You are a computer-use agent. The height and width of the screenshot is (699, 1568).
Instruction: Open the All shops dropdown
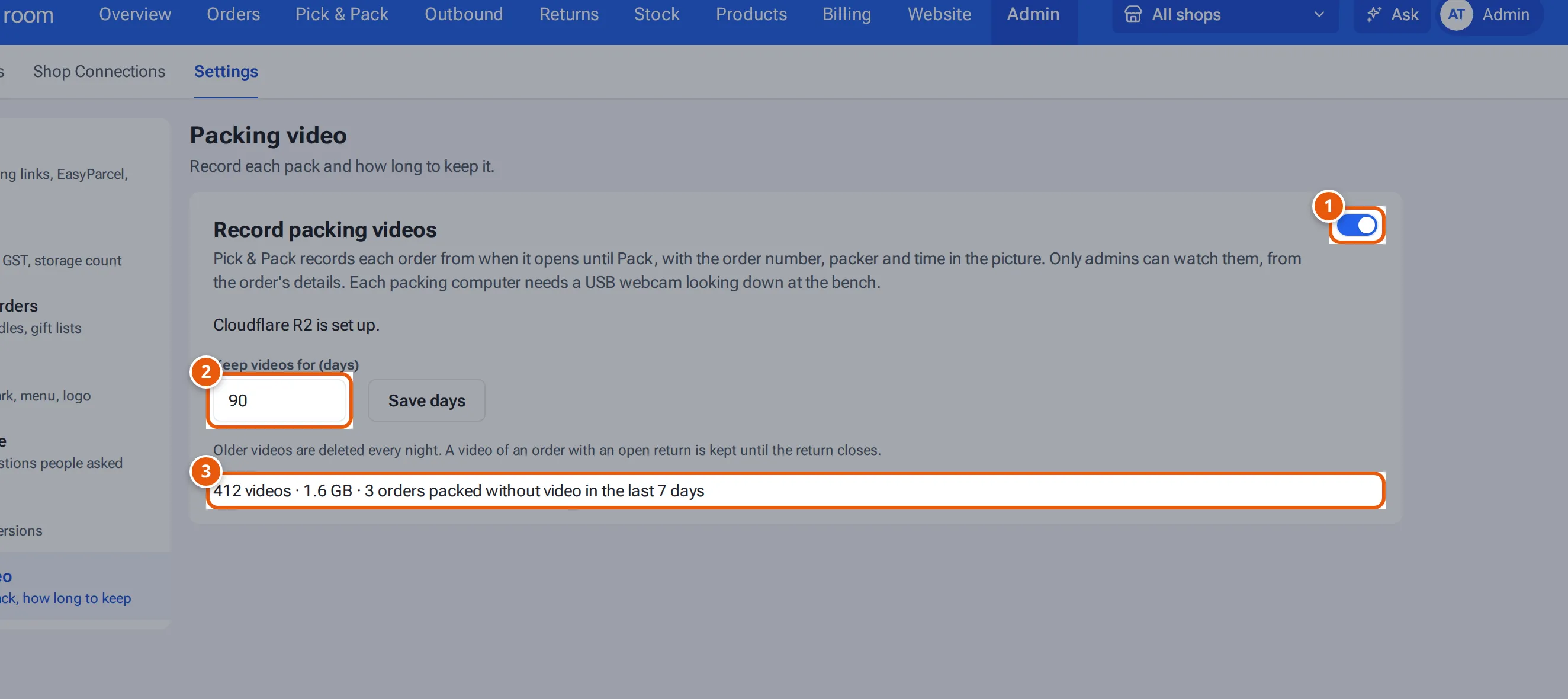coord(1225,15)
